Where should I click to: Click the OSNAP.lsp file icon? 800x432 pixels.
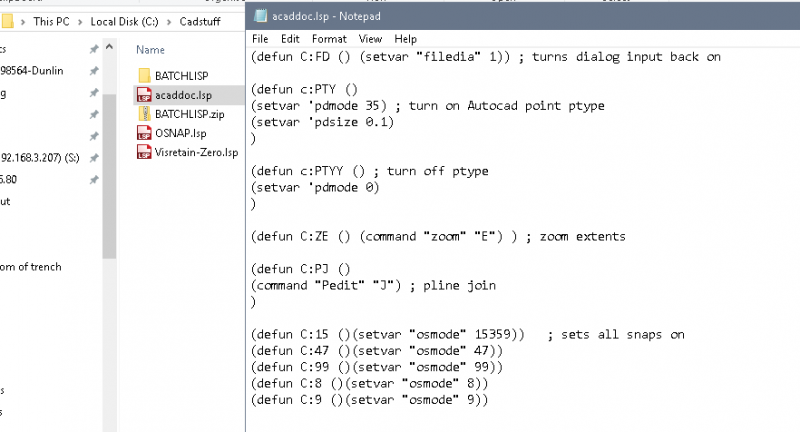click(x=143, y=133)
